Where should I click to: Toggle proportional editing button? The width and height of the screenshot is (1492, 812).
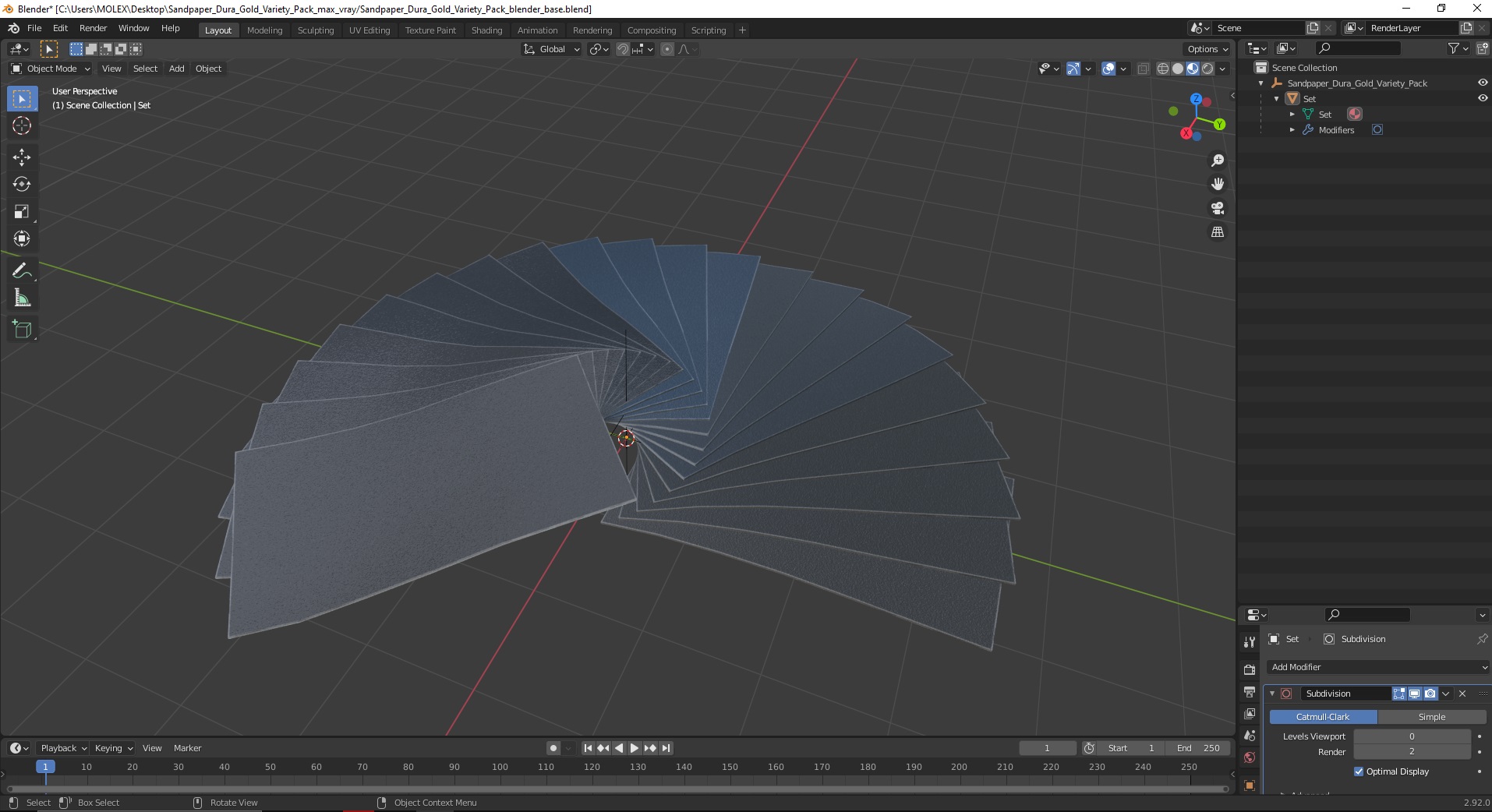click(x=666, y=49)
